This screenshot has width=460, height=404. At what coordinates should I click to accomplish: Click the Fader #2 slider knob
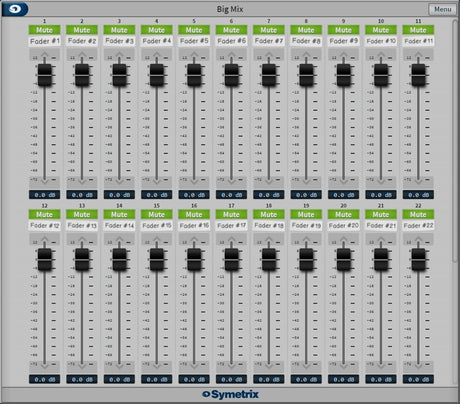click(x=82, y=75)
